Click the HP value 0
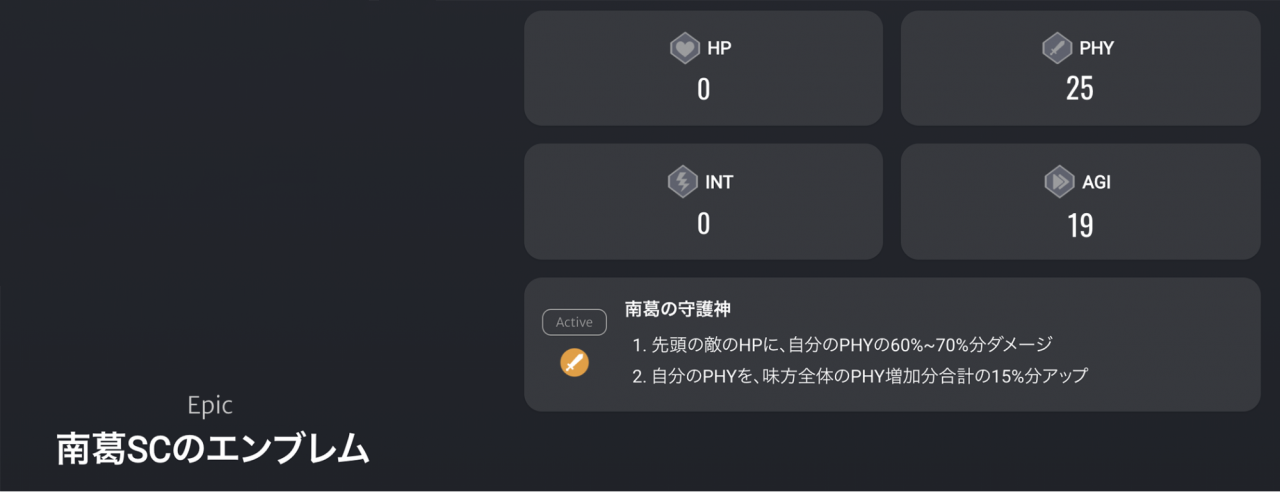This screenshot has width=1280, height=492. point(703,90)
